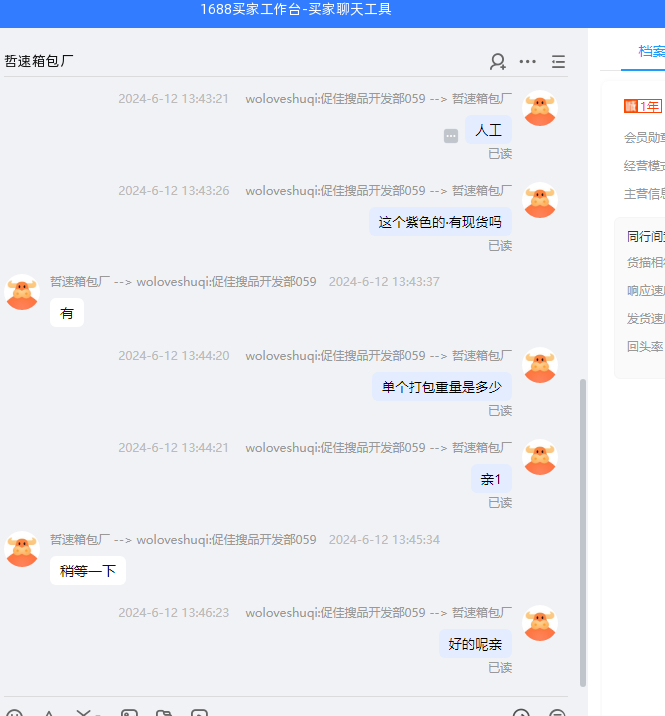
Task: Click the 13:43:37 message timestamp
Action: pos(384,282)
